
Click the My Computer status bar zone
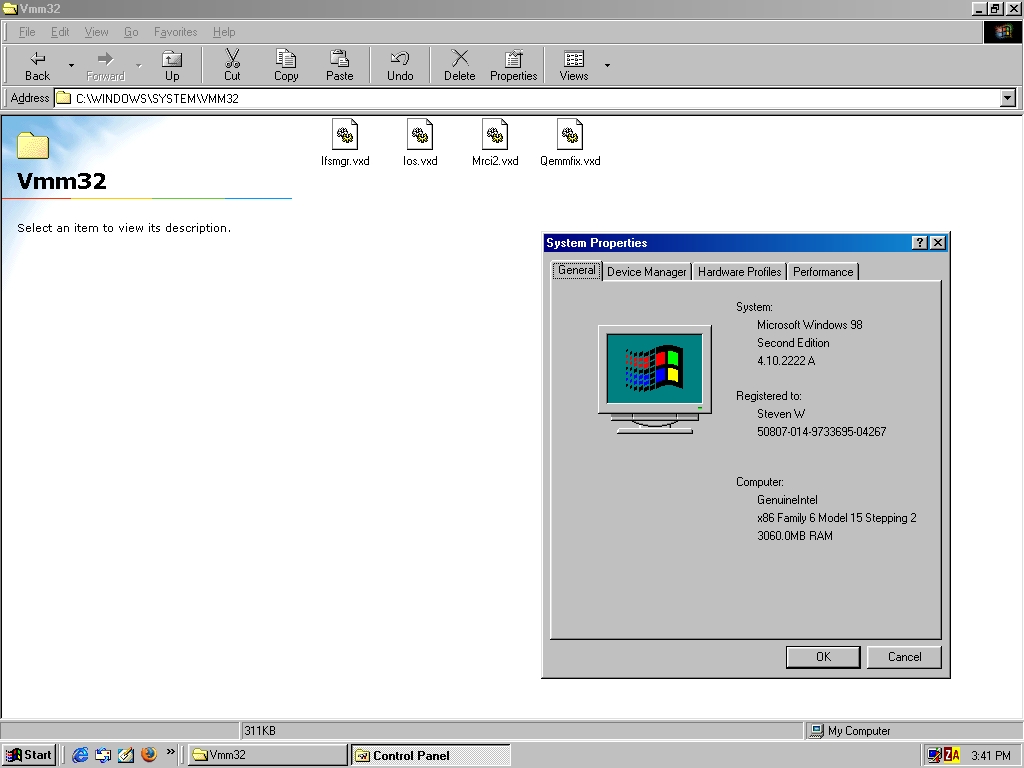[912, 731]
